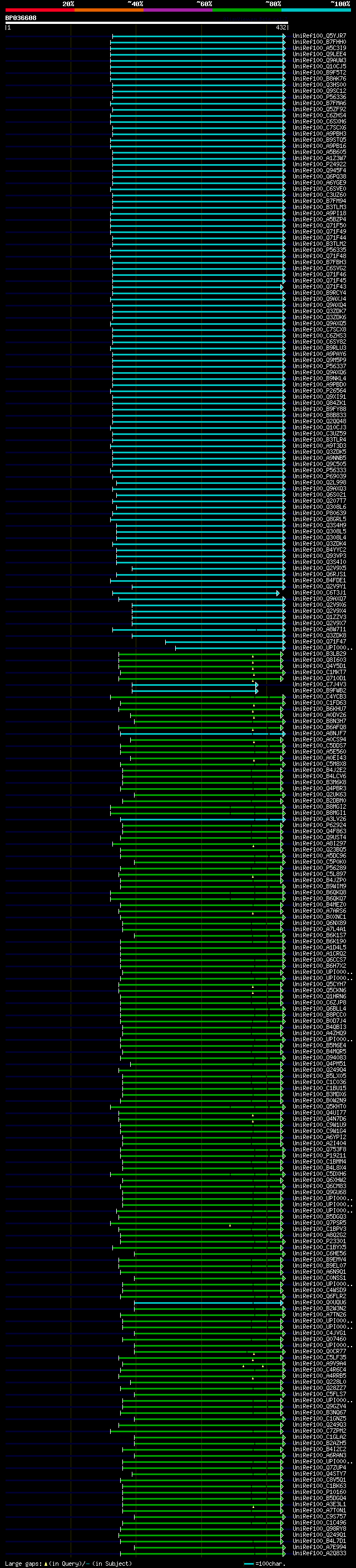Viewport: 356px width, 1568px height.
Task: Select the UniRef100_Q7ZUP4 label
Action: click(319, 1467)
